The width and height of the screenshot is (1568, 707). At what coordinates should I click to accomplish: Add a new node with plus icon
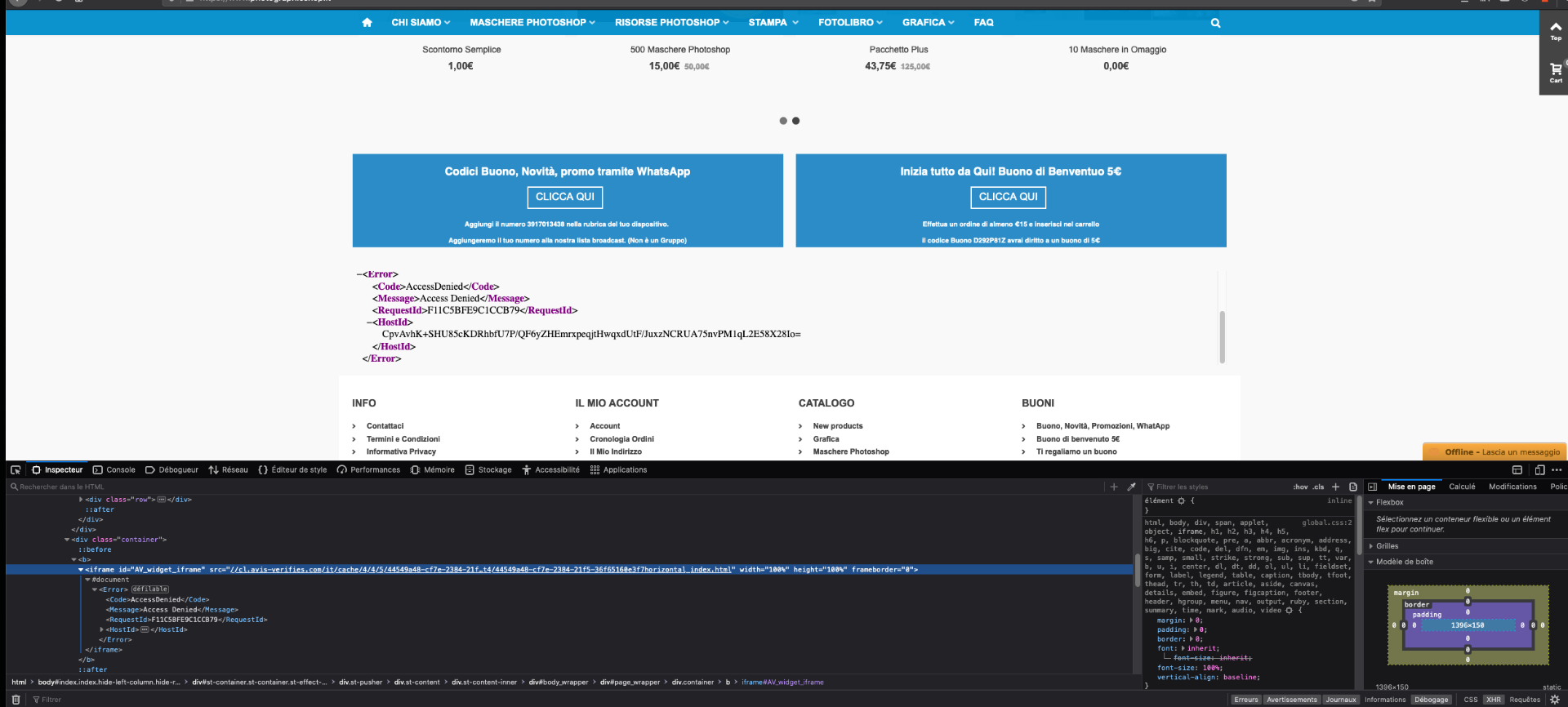pyautogui.click(x=1113, y=487)
